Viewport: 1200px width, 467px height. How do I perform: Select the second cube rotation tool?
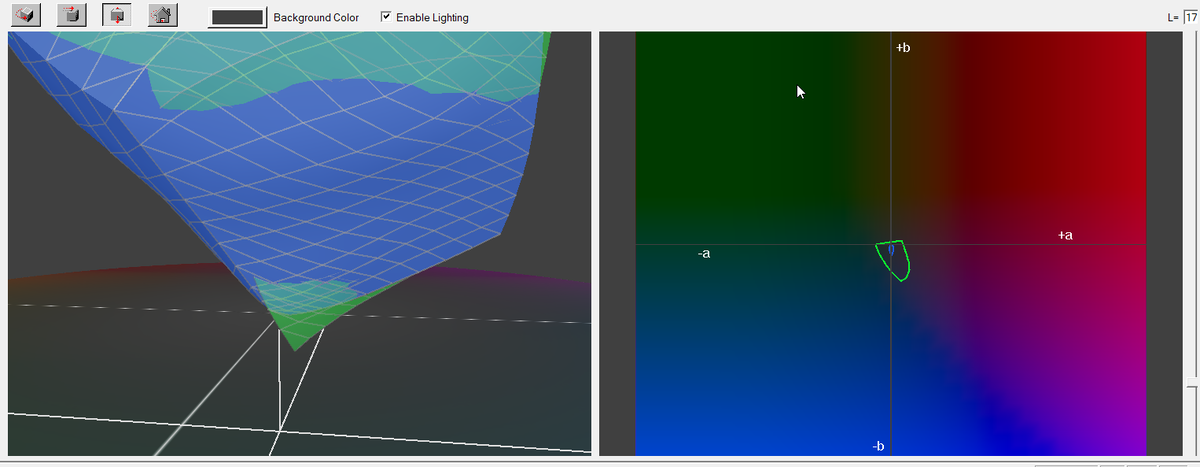click(71, 16)
